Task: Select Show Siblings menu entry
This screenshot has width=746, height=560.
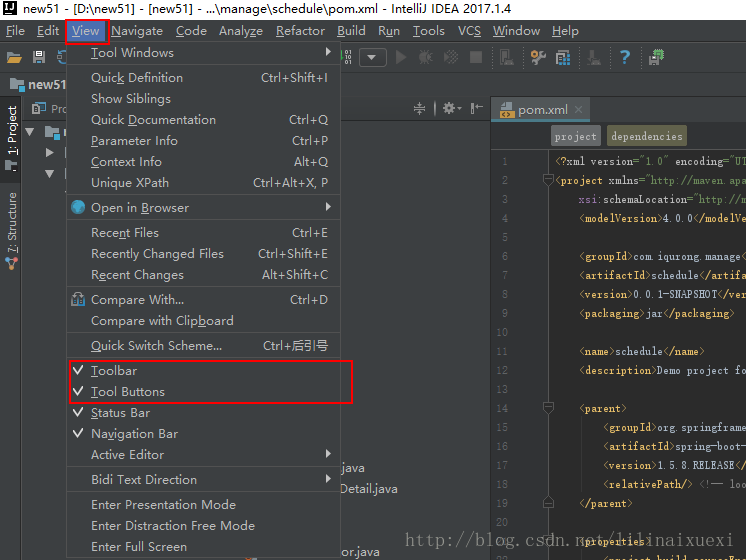Action: [x=204, y=98]
